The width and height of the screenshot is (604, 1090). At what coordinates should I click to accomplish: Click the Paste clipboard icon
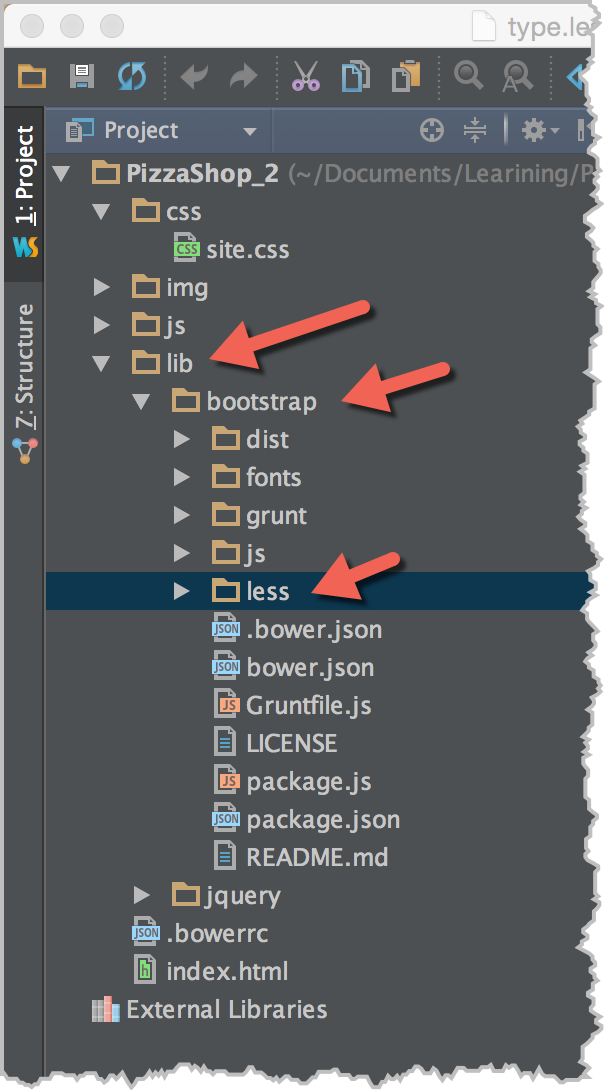click(406, 76)
